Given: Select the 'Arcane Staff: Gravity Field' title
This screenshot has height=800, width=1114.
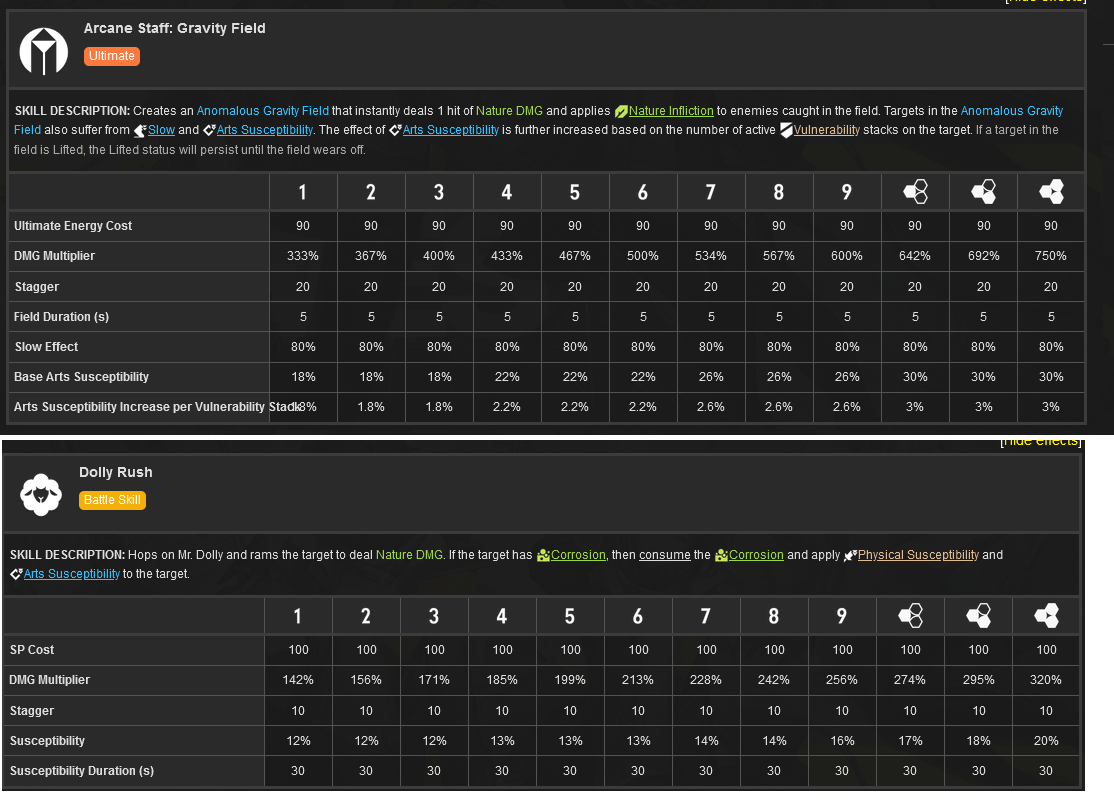Looking at the screenshot, I should click(x=175, y=28).
